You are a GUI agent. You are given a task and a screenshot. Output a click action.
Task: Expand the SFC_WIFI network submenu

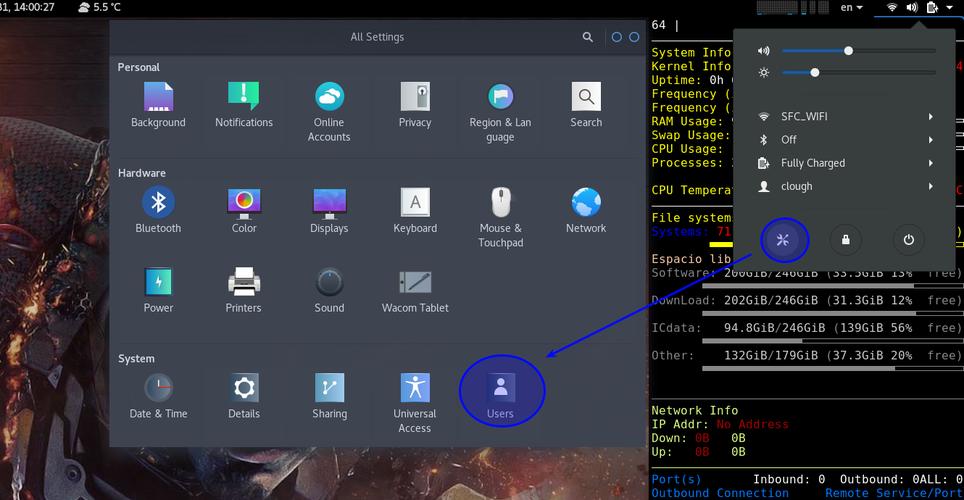click(845, 116)
